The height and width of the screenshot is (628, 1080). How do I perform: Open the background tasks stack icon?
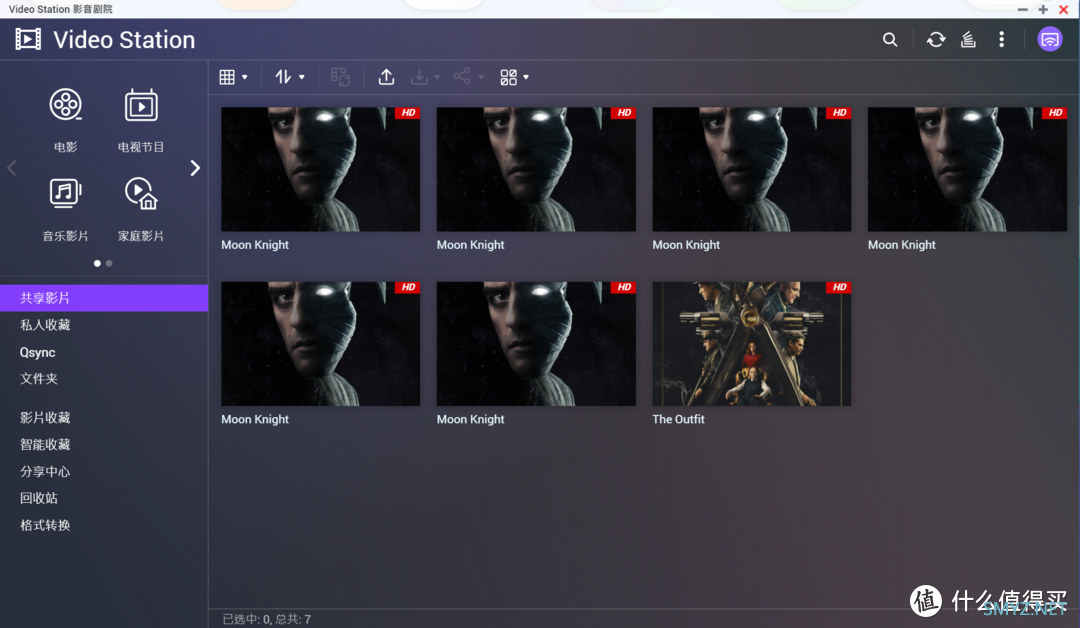click(968, 39)
